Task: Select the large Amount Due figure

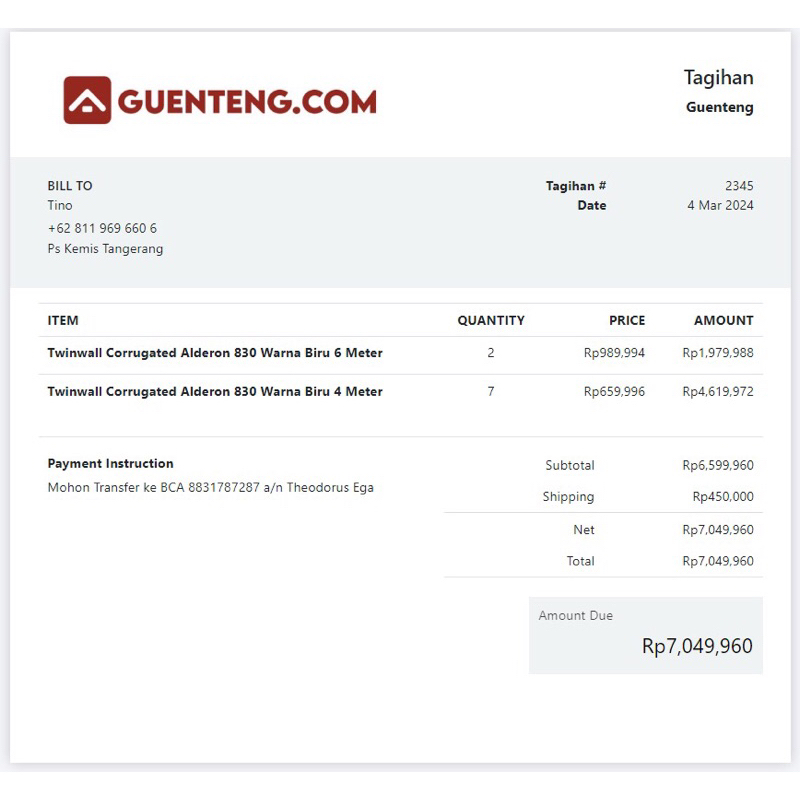Action: pyautogui.click(x=697, y=646)
